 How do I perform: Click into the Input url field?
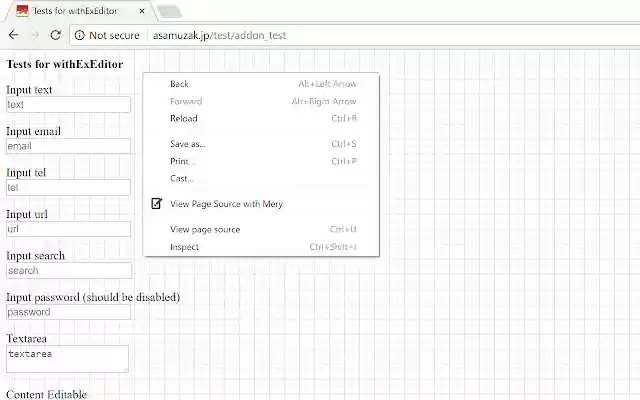tap(69, 229)
